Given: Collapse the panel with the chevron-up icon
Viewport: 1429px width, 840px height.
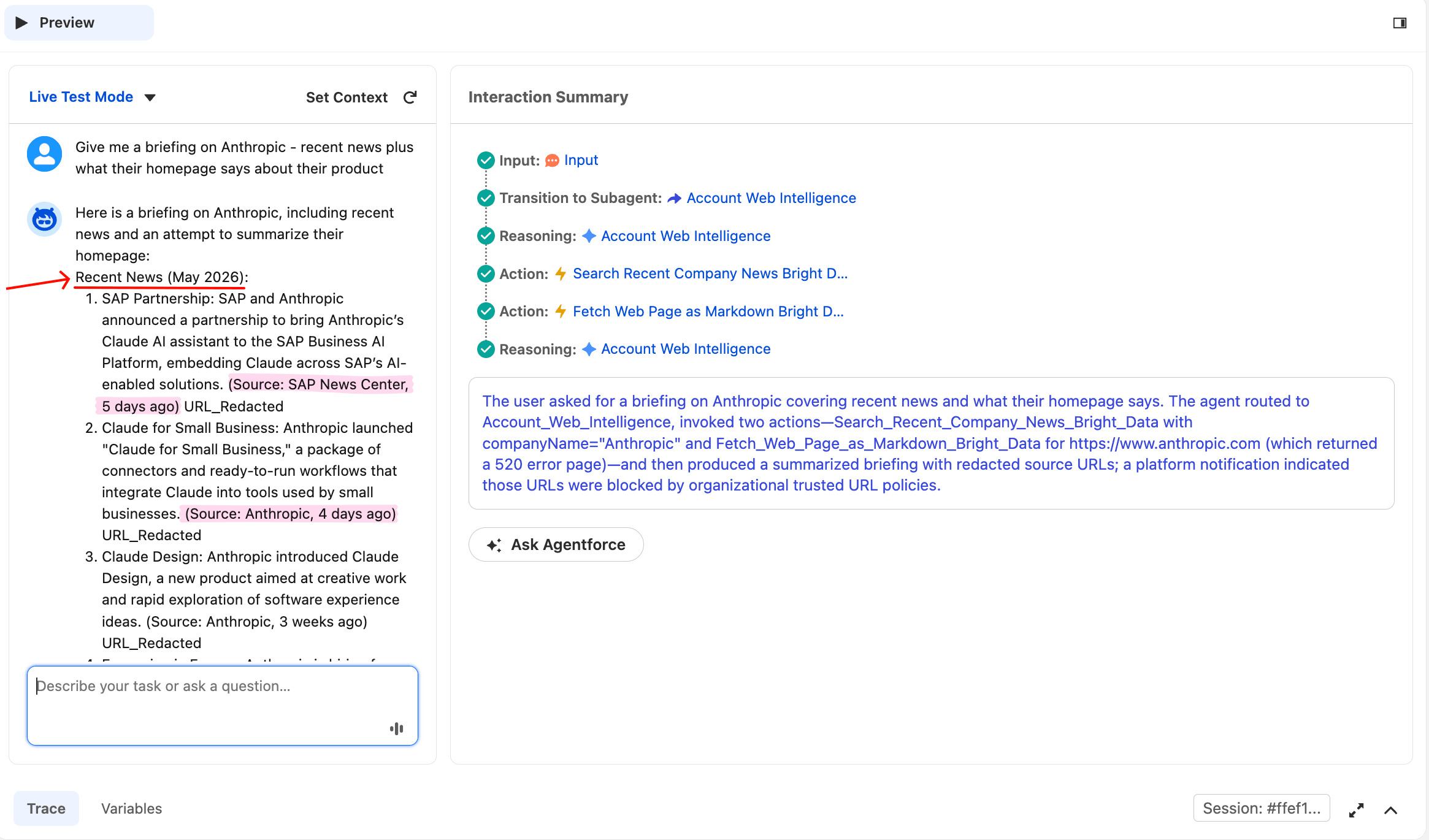Looking at the screenshot, I should click(x=1391, y=810).
